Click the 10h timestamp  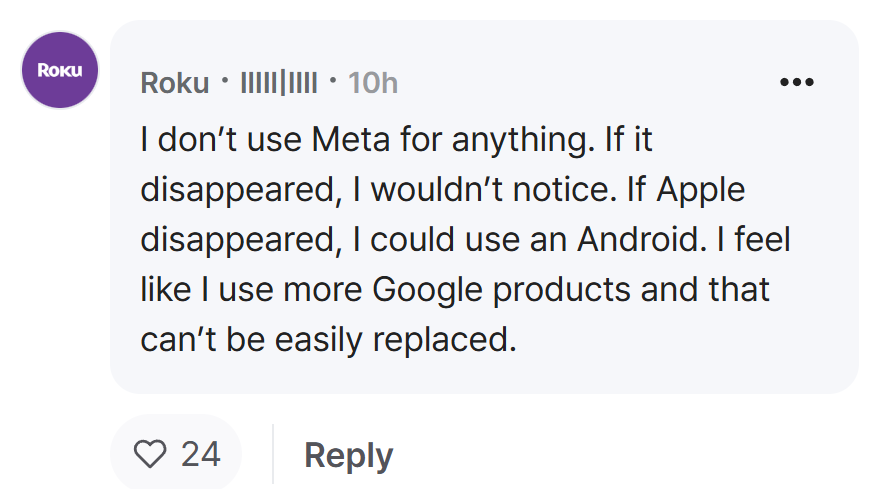[373, 83]
